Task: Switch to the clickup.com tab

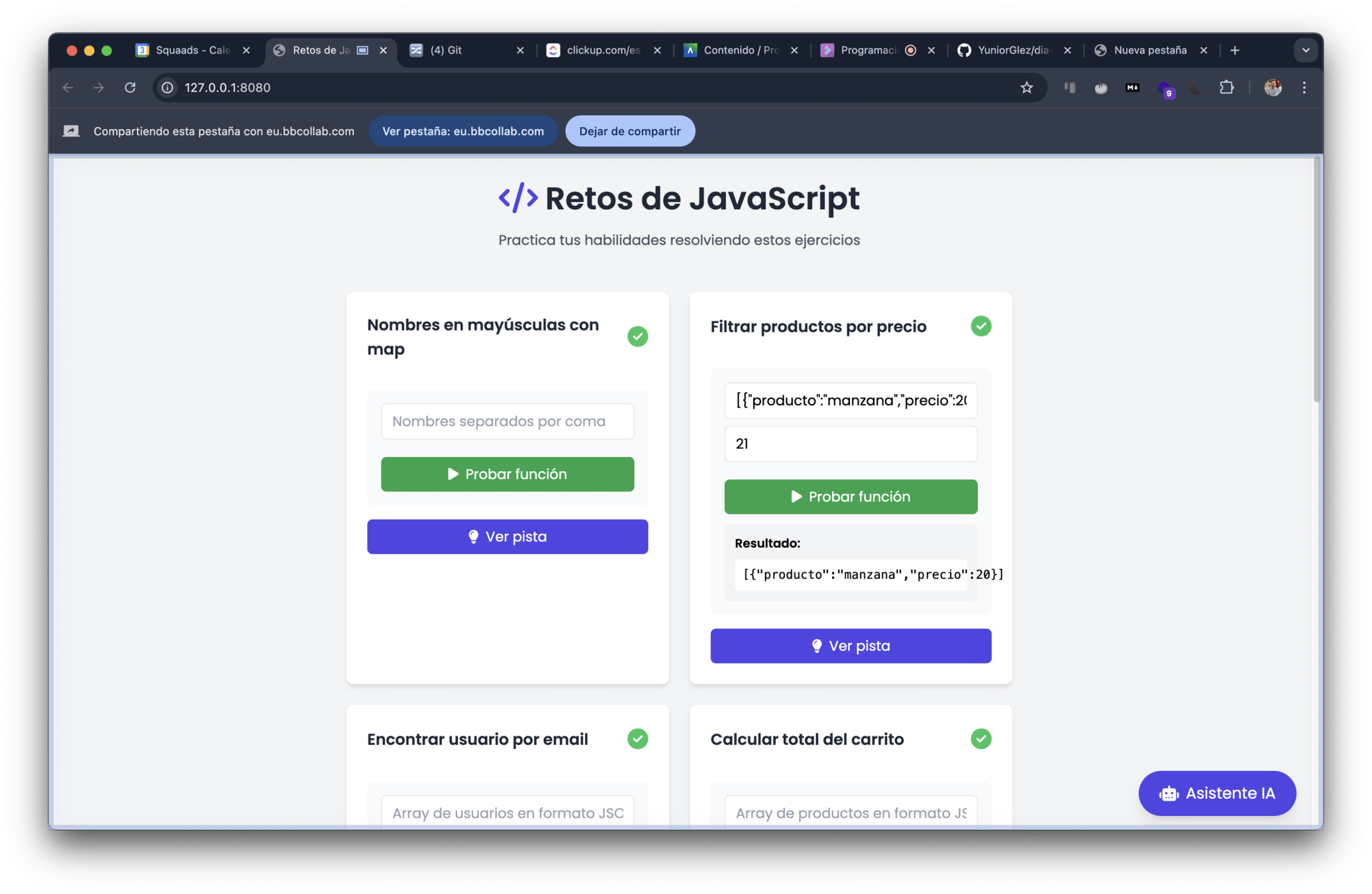Action: (596, 50)
